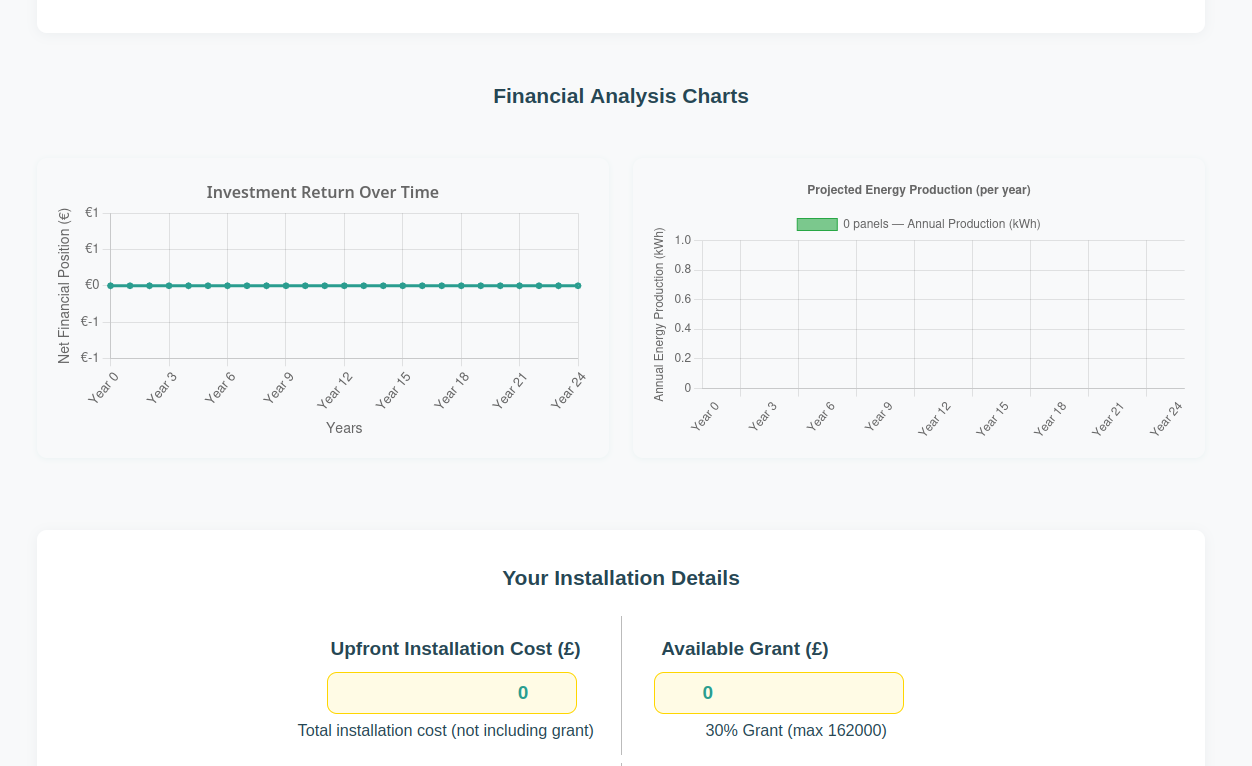This screenshot has height=766, width=1252.
Task: Select the Year 24 data point on investment chart
Action: 578,285
